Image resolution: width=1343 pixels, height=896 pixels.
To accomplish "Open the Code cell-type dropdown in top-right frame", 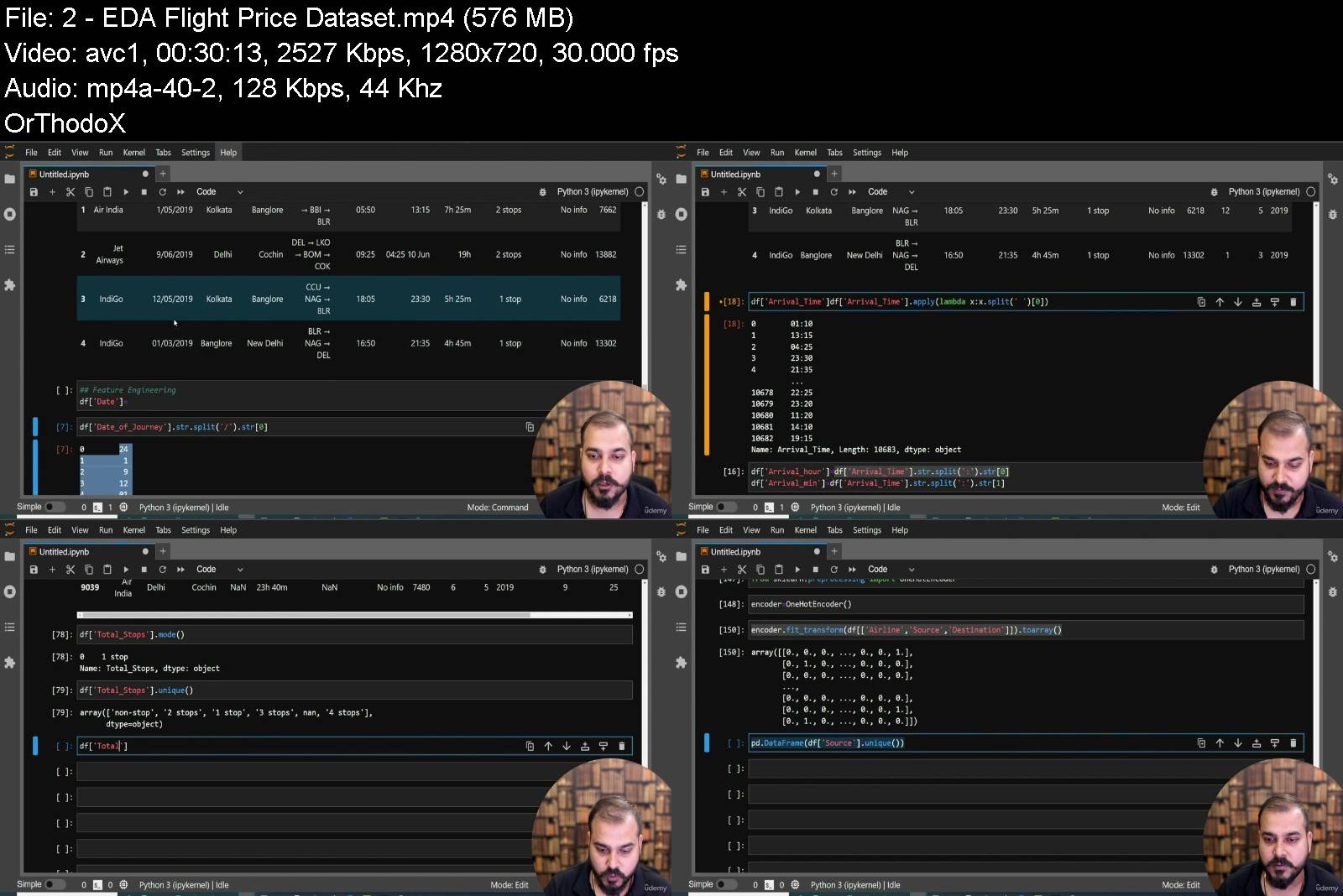I will [x=891, y=192].
